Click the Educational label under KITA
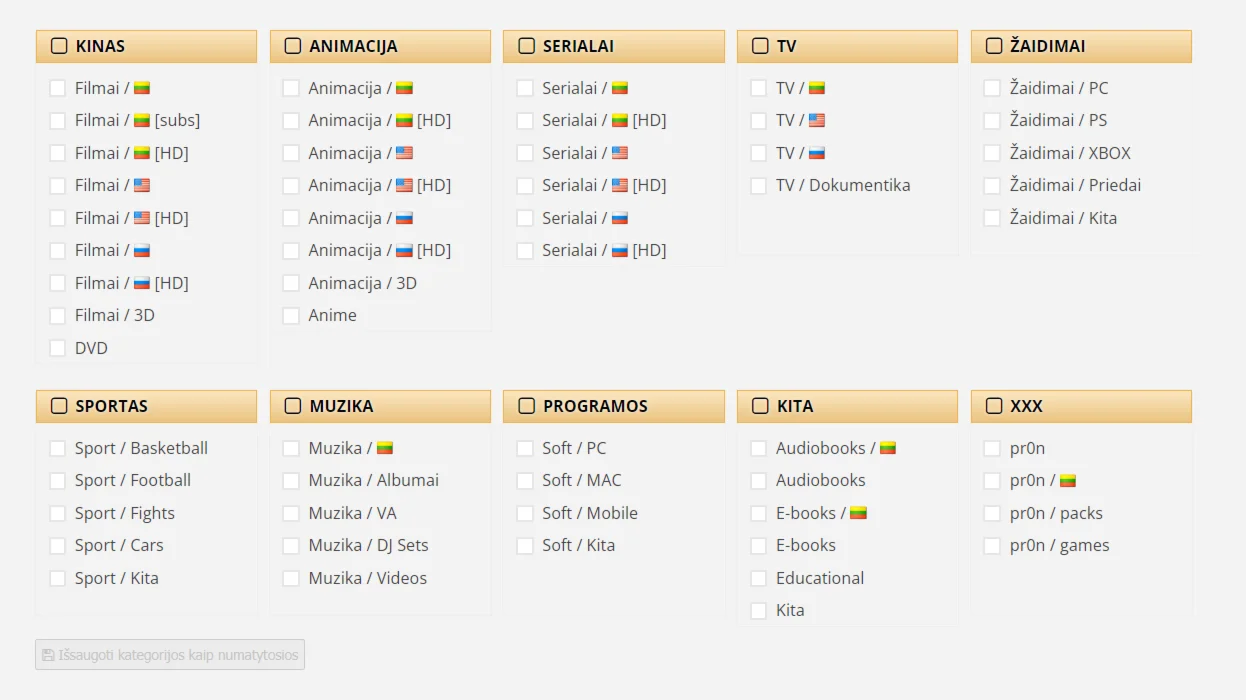Viewport: 1246px width, 700px height. [x=820, y=578]
